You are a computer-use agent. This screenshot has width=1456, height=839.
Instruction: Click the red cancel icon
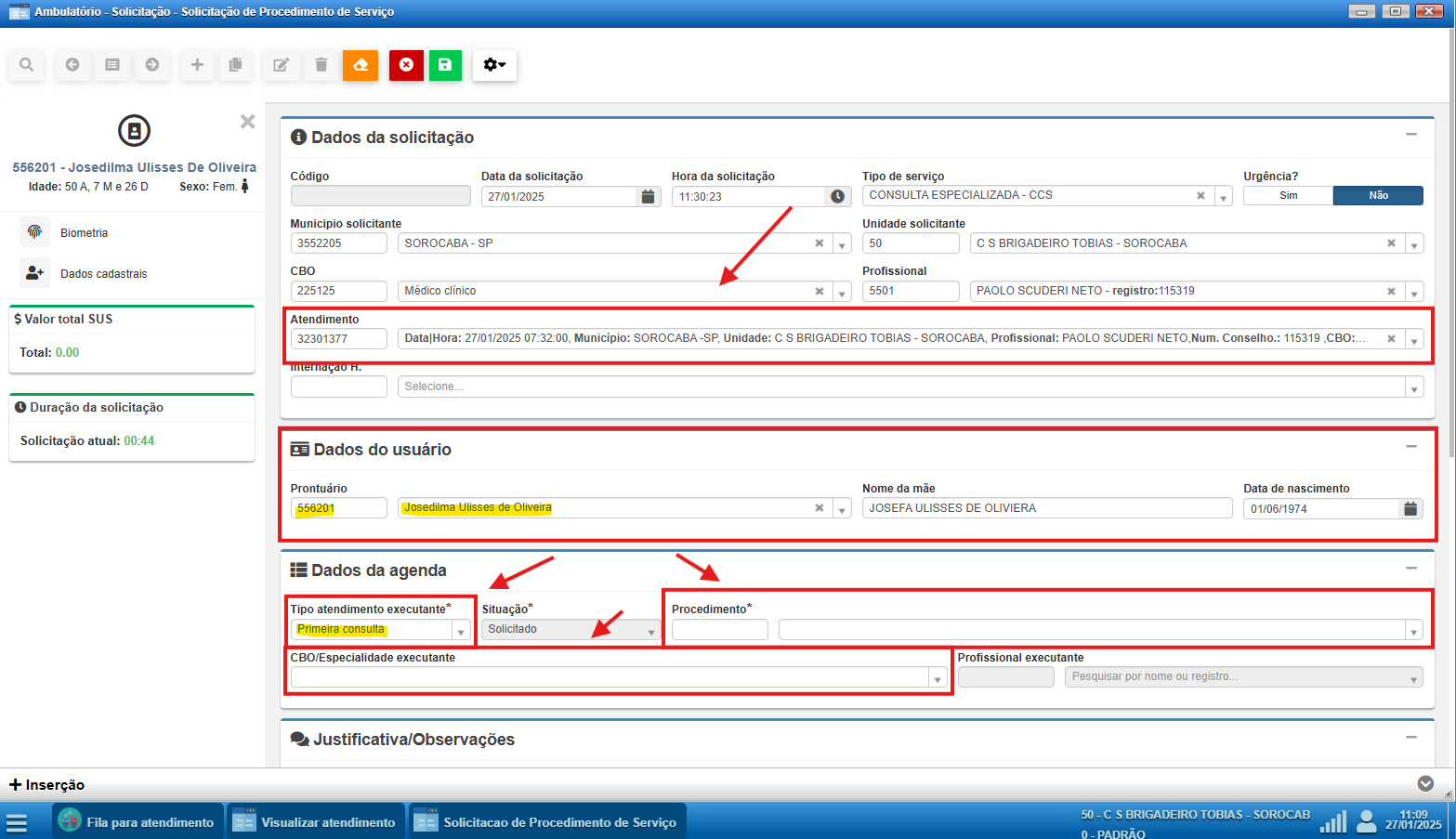coord(406,65)
